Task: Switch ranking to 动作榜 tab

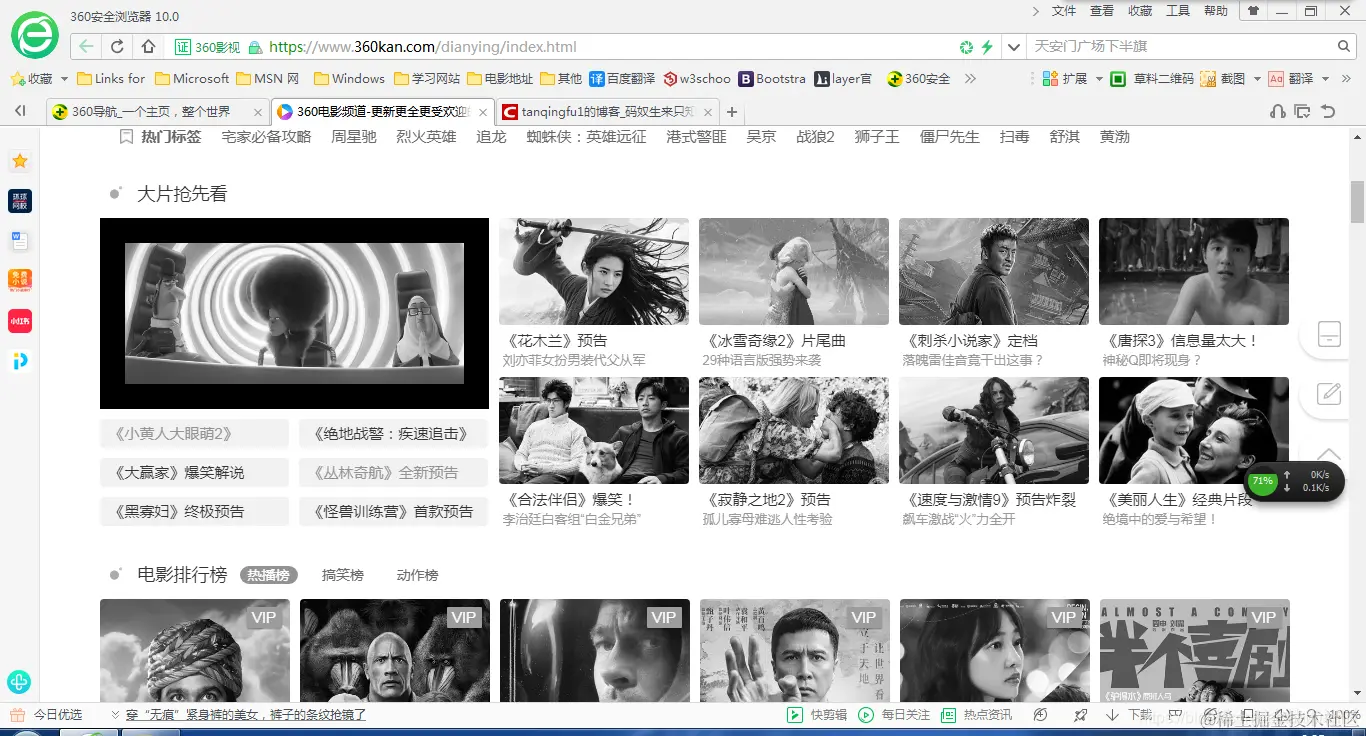Action: (417, 575)
